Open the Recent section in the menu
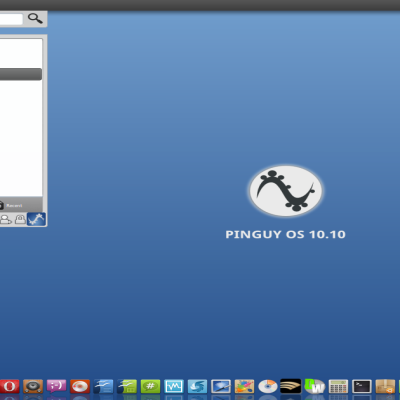The width and height of the screenshot is (400, 400). click(x=11, y=205)
